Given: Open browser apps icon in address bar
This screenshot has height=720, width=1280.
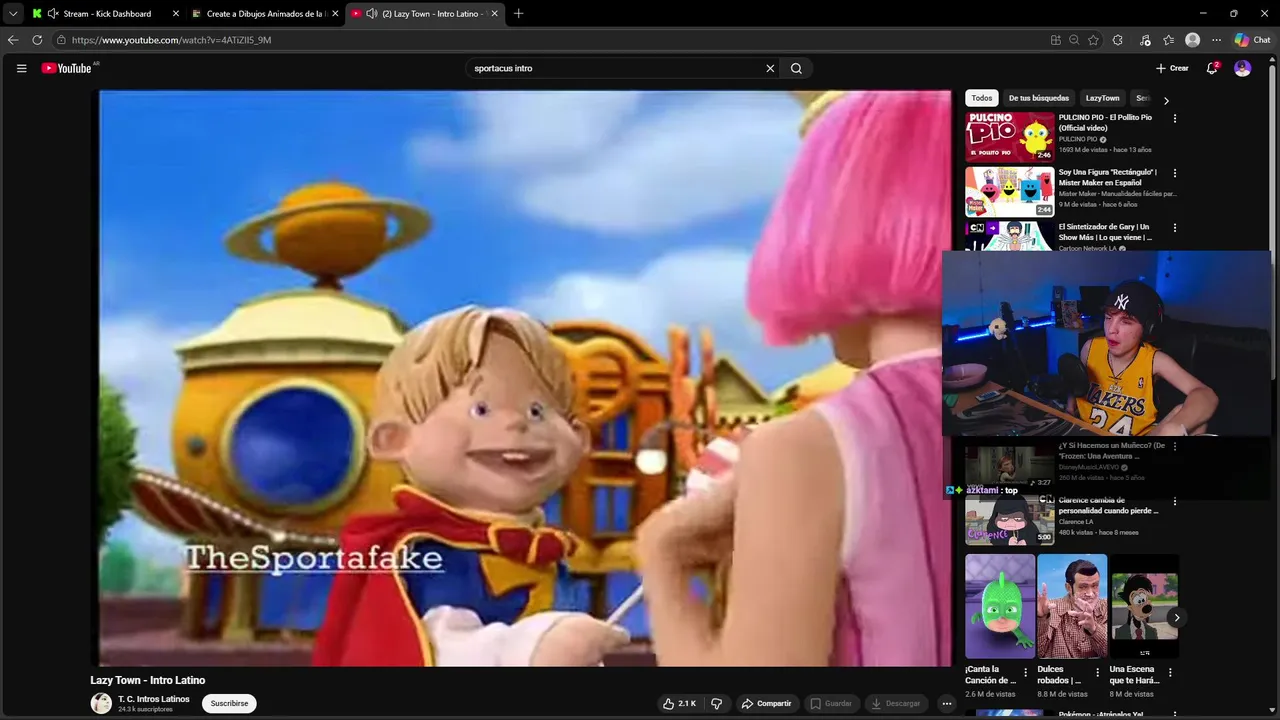Looking at the screenshot, I should [x=1055, y=40].
